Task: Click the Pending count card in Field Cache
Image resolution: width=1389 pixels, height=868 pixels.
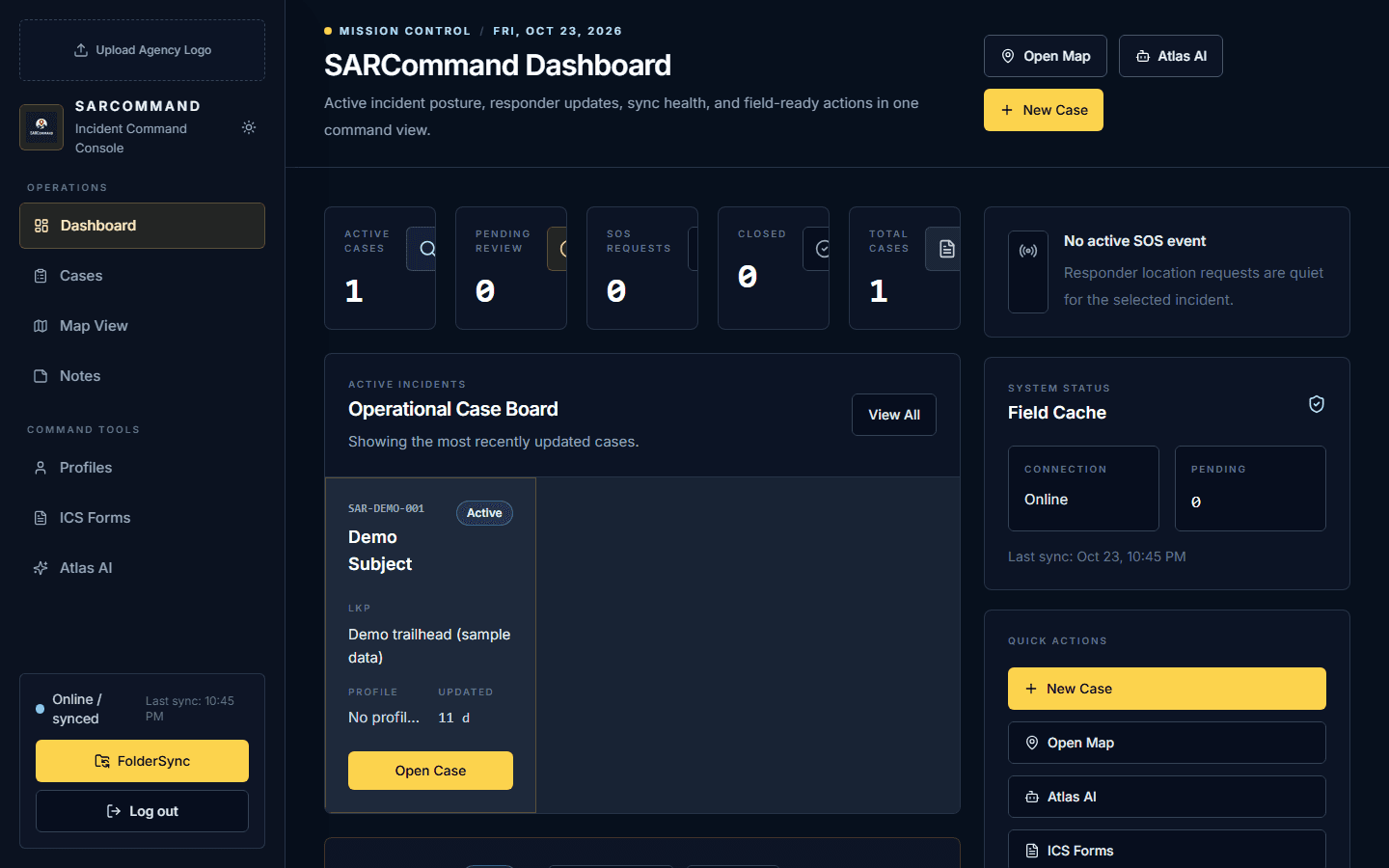Action: 1250,488
